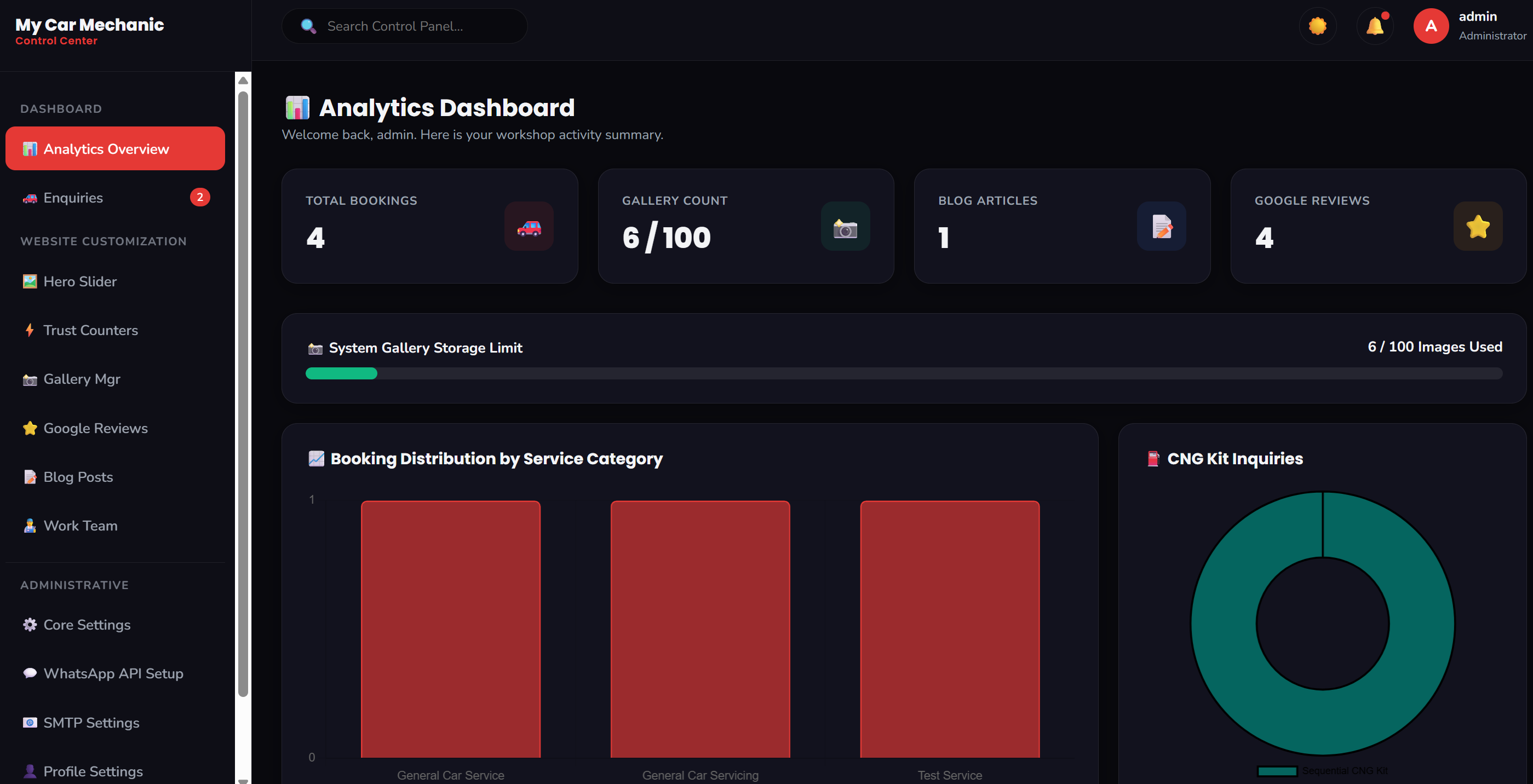Click the General Car Service bar
This screenshot has width=1533, height=784.
coord(451,630)
